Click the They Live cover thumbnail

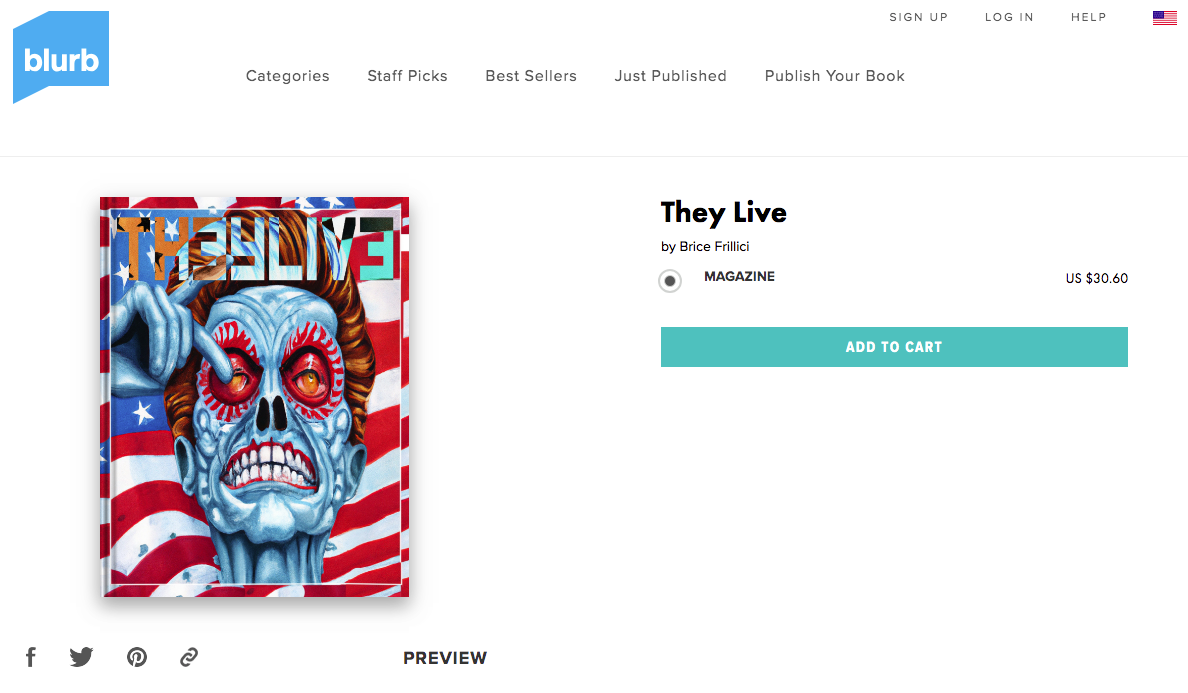(x=255, y=397)
